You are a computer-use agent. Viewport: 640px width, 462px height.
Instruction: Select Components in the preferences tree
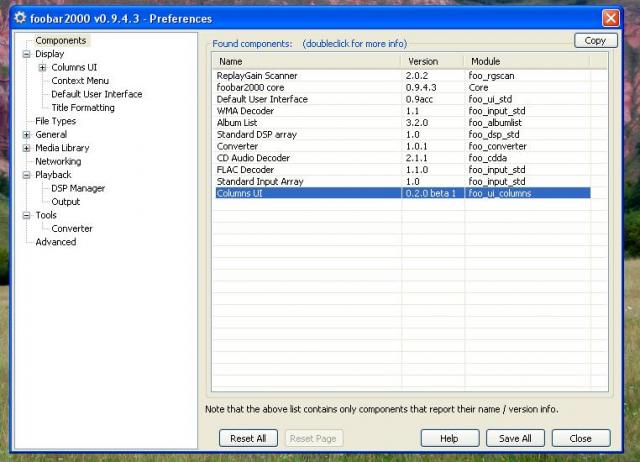tap(61, 40)
